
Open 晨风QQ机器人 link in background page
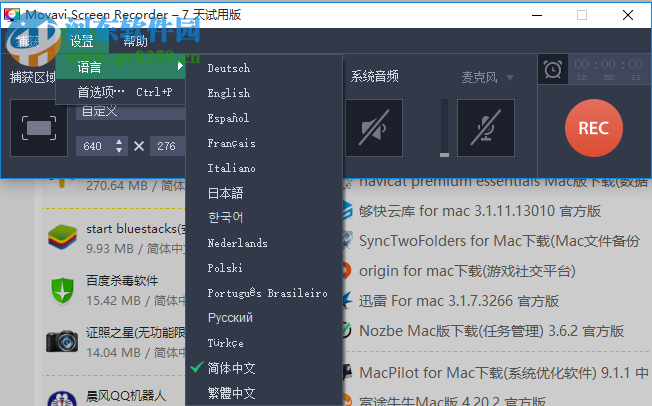pos(126,395)
